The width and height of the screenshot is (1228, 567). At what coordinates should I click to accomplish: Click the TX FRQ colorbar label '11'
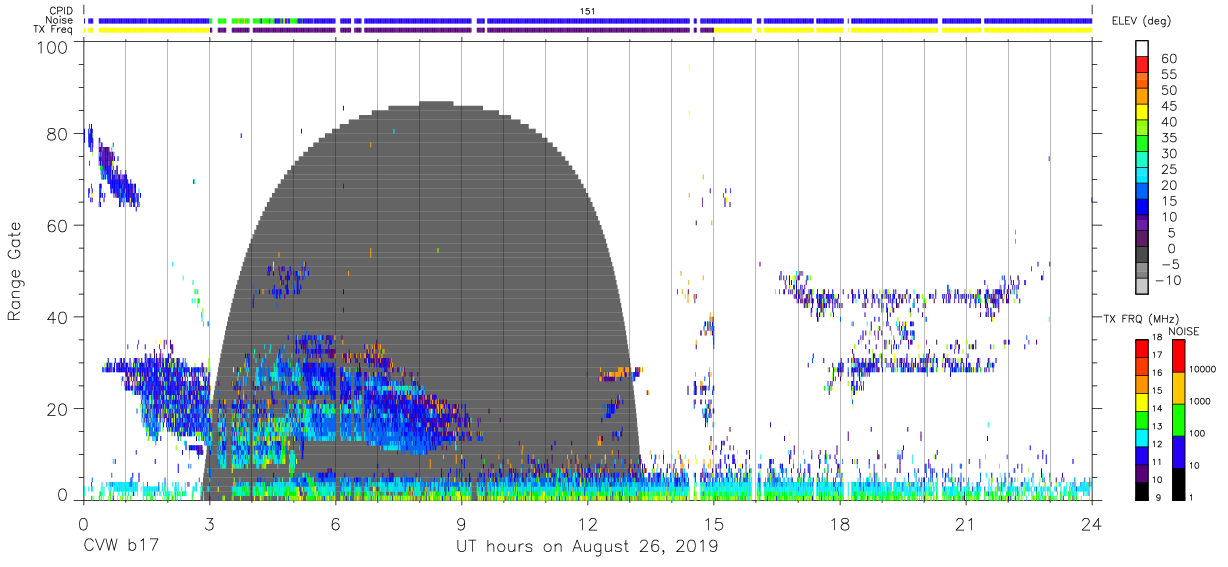pos(1157,462)
